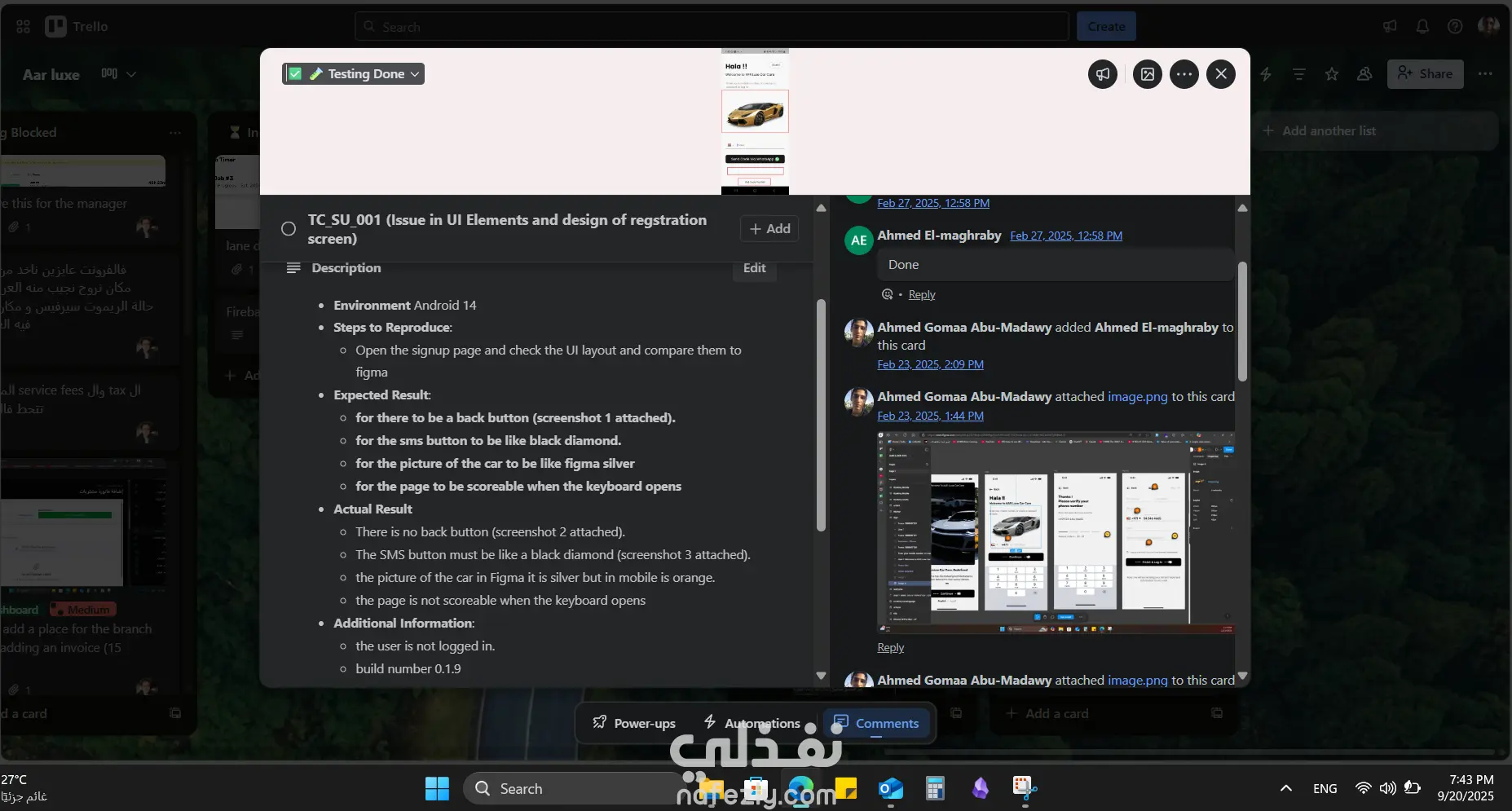Open the Snipping Tool icon on taskbar

(1025, 789)
